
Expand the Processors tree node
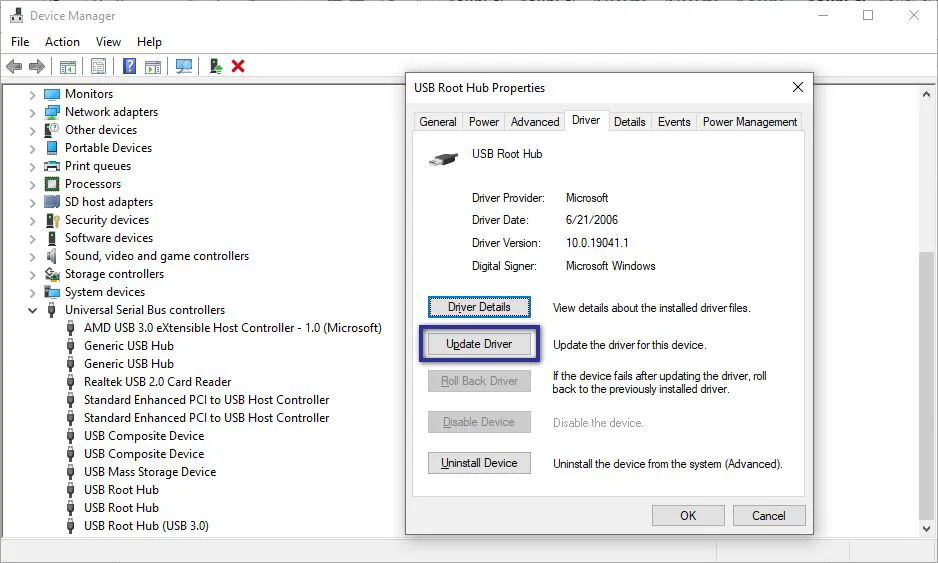(32, 184)
